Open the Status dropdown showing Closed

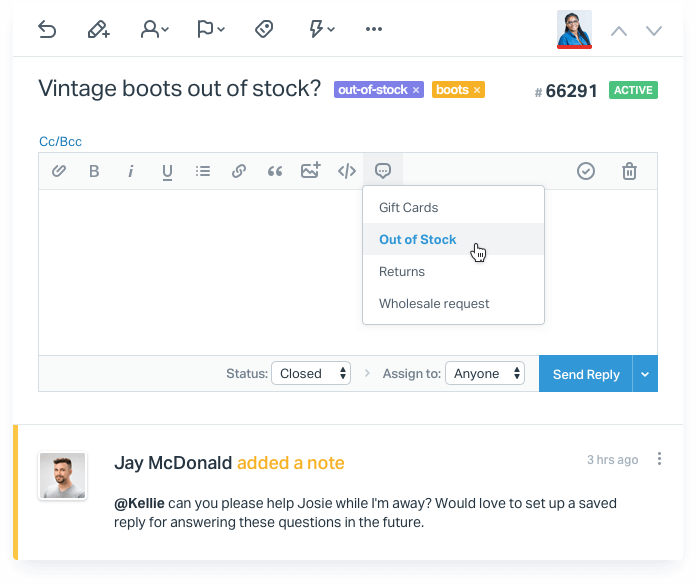[311, 373]
